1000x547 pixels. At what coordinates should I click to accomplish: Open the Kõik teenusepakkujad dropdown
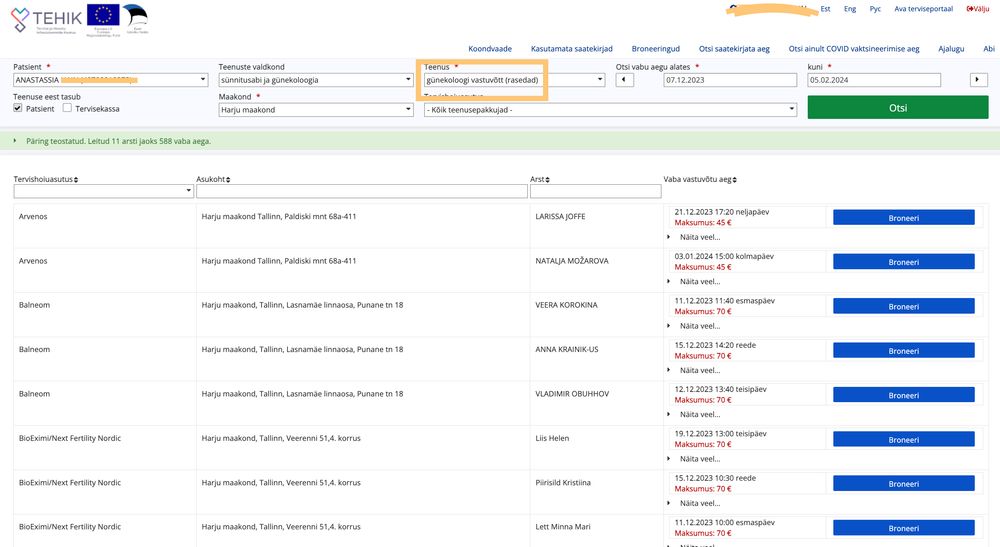coord(610,110)
